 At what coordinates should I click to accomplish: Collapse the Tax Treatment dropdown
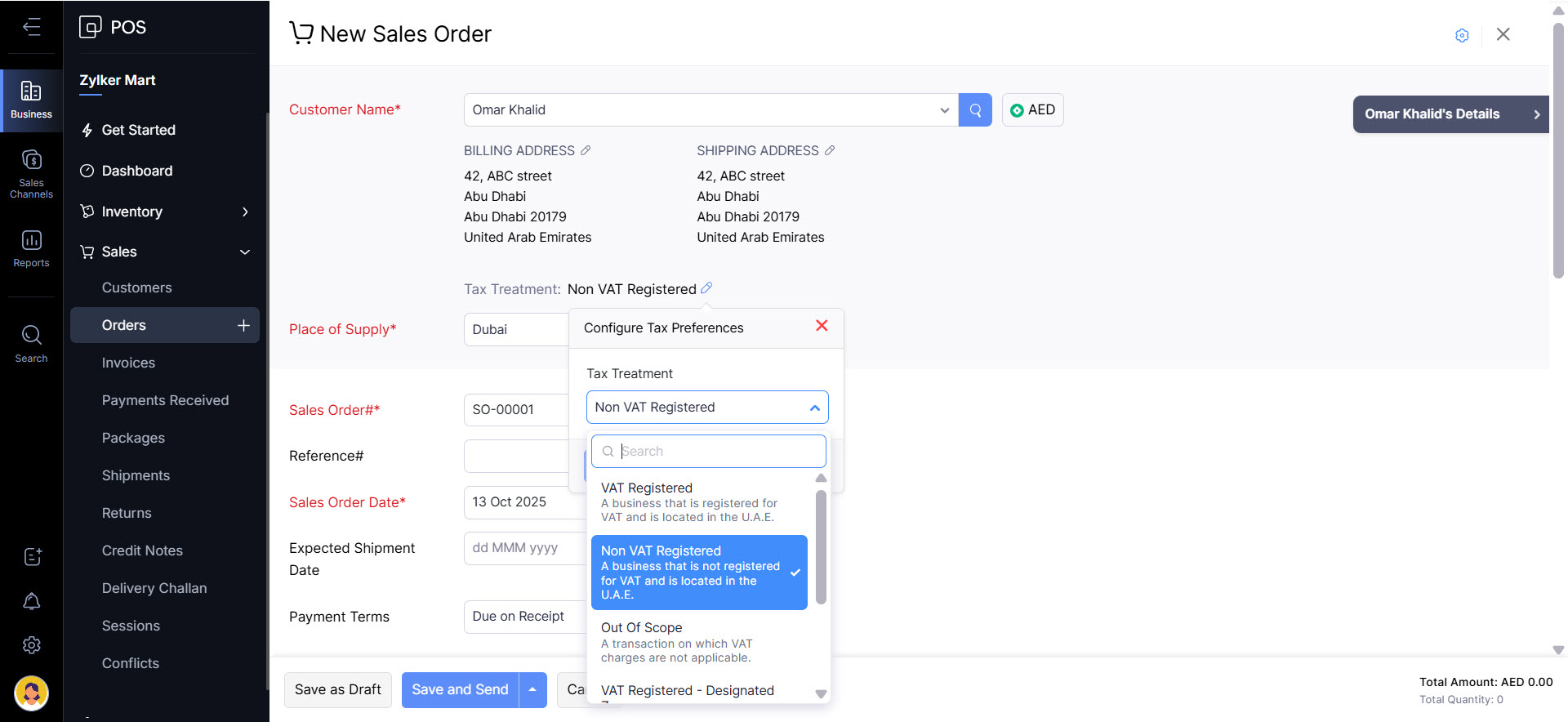[x=814, y=408]
